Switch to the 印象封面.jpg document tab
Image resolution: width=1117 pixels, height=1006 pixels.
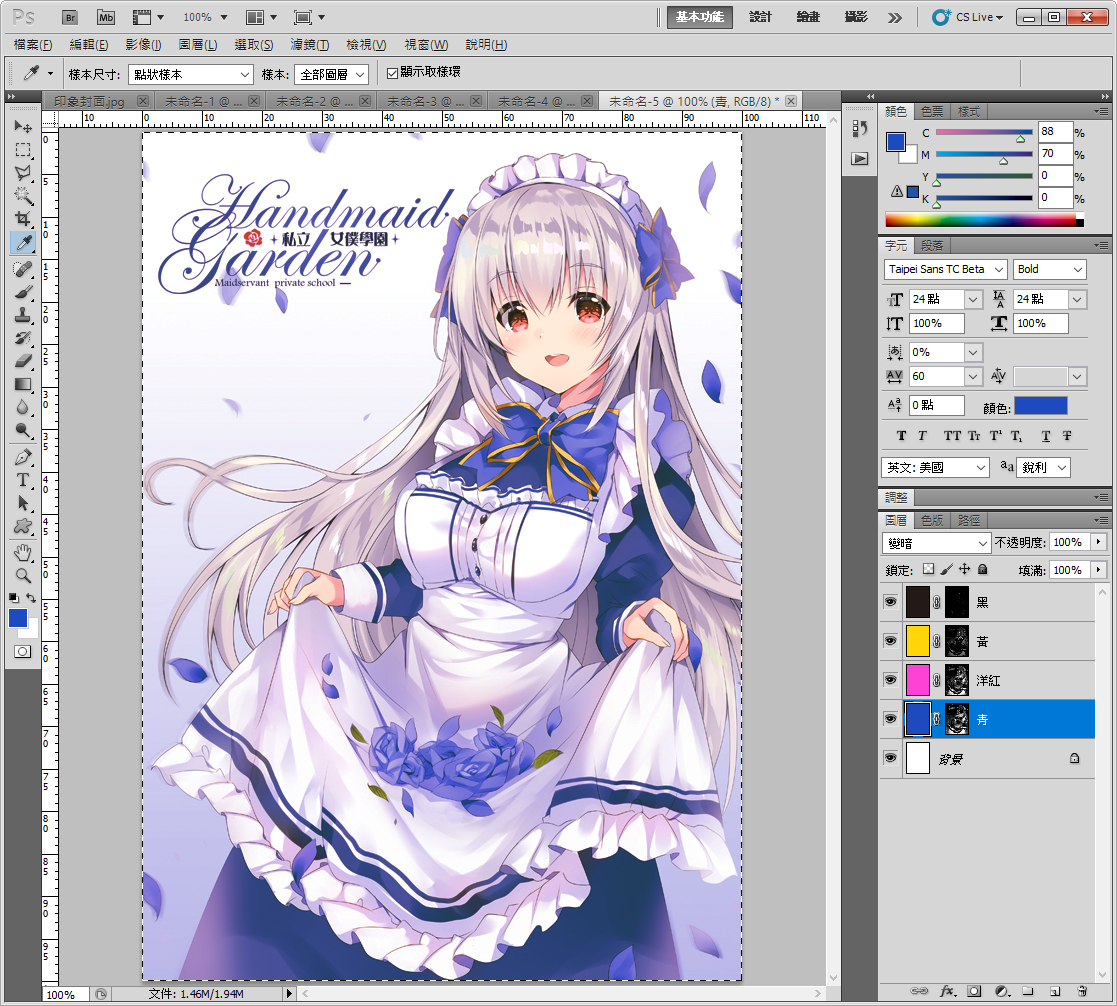pos(89,102)
